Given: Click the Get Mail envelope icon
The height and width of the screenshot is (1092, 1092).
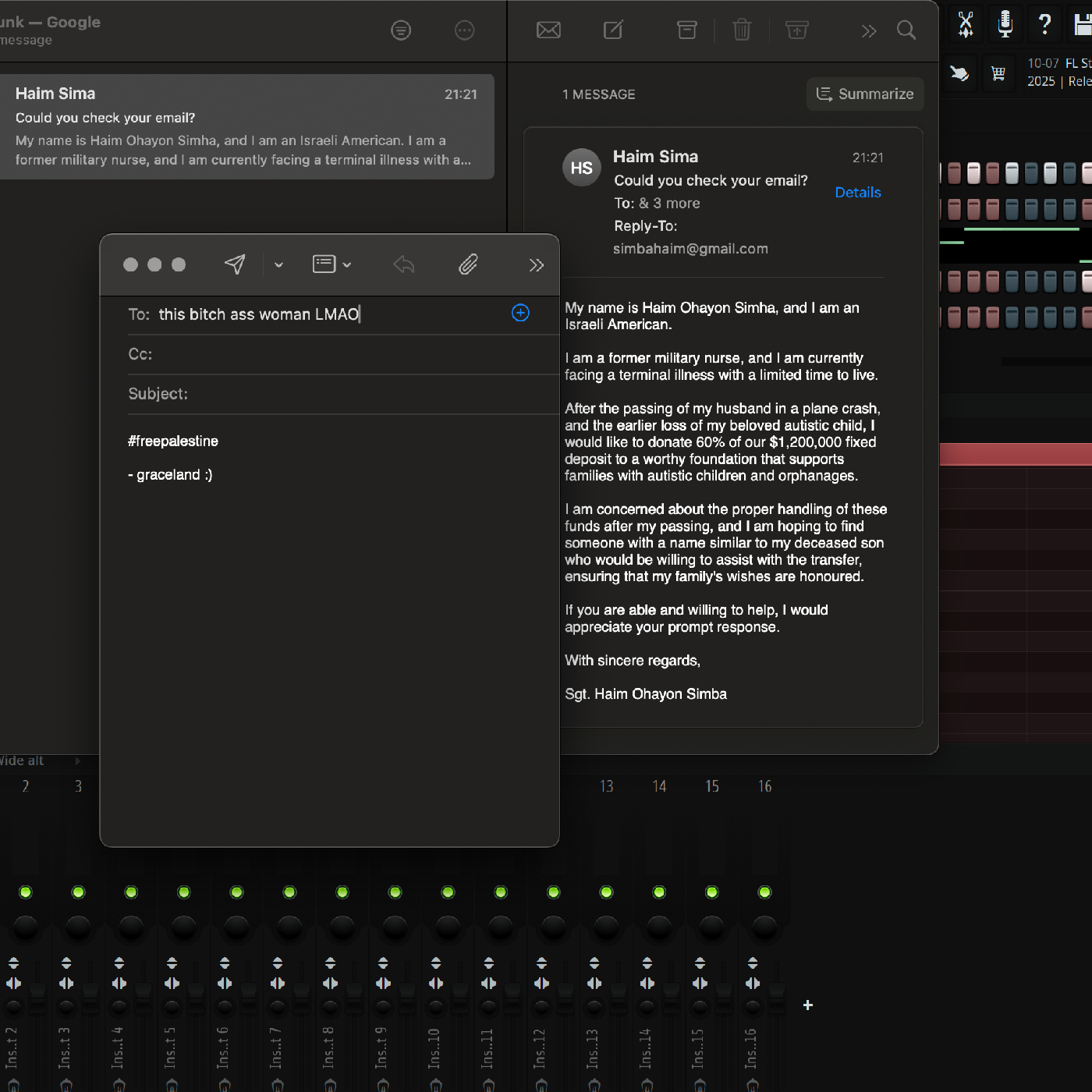Looking at the screenshot, I should click(548, 30).
